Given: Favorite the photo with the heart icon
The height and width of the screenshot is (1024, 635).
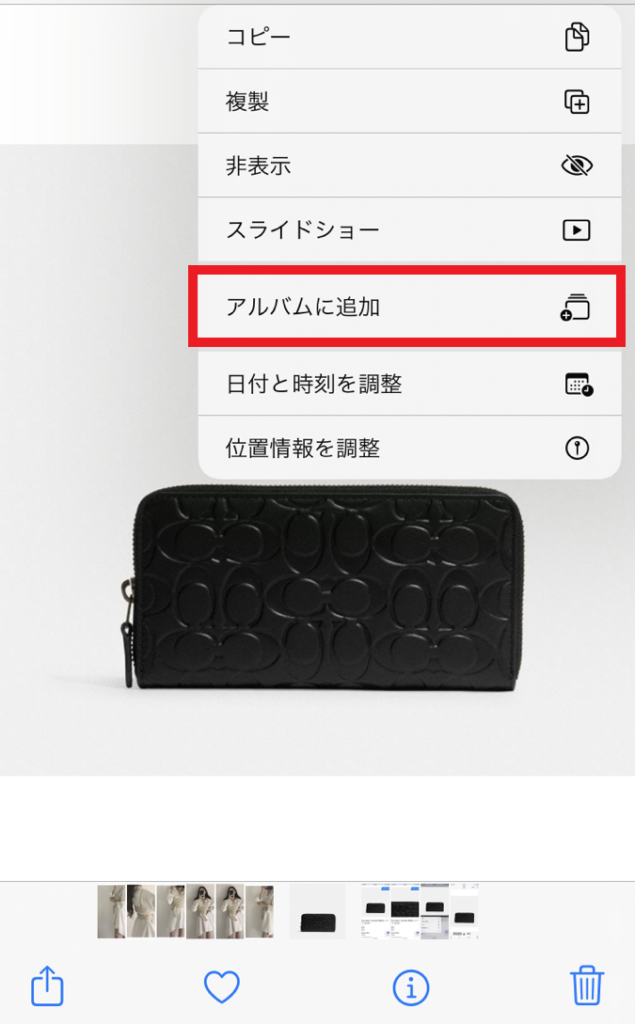Looking at the screenshot, I should click(222, 987).
